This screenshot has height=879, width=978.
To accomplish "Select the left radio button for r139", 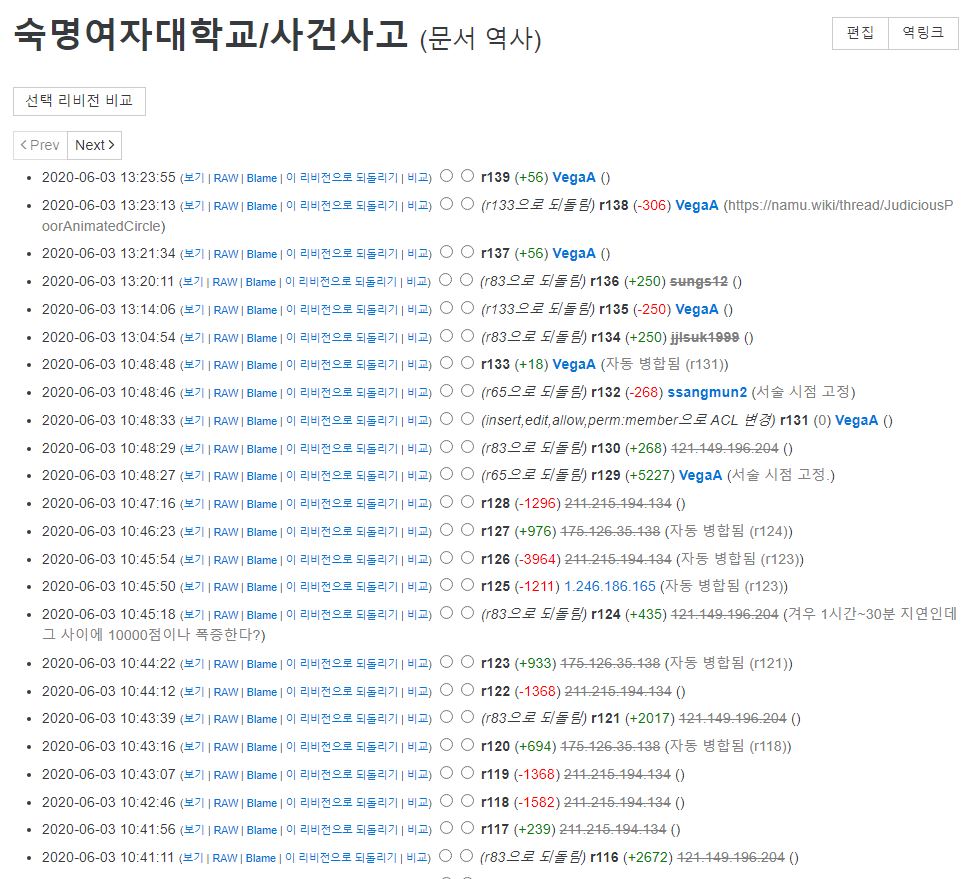I will (446, 176).
